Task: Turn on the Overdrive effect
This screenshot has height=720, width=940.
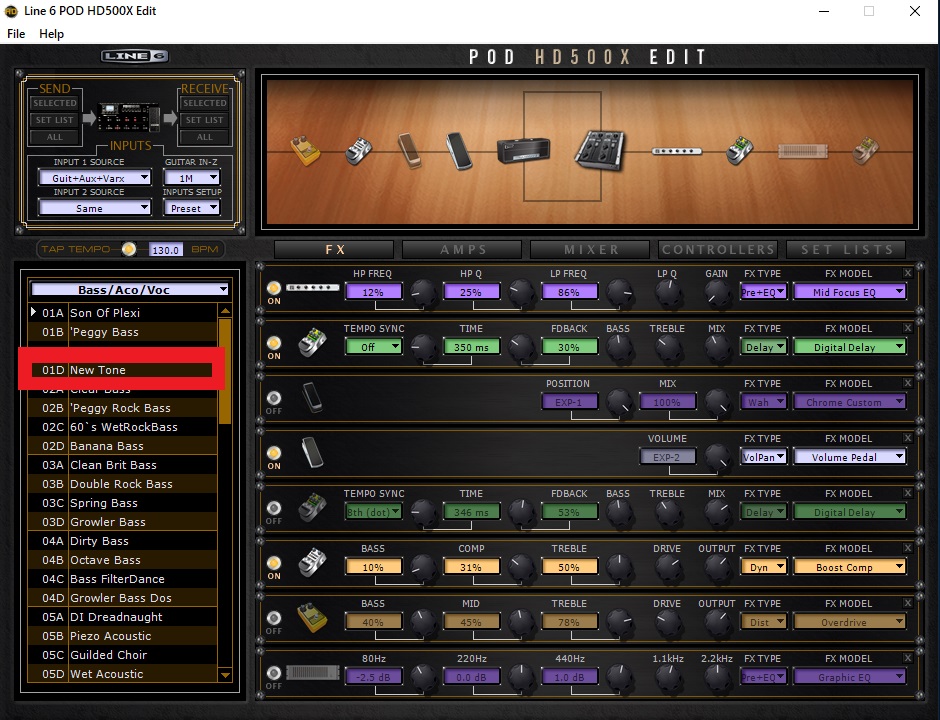Action: pyautogui.click(x=274, y=618)
